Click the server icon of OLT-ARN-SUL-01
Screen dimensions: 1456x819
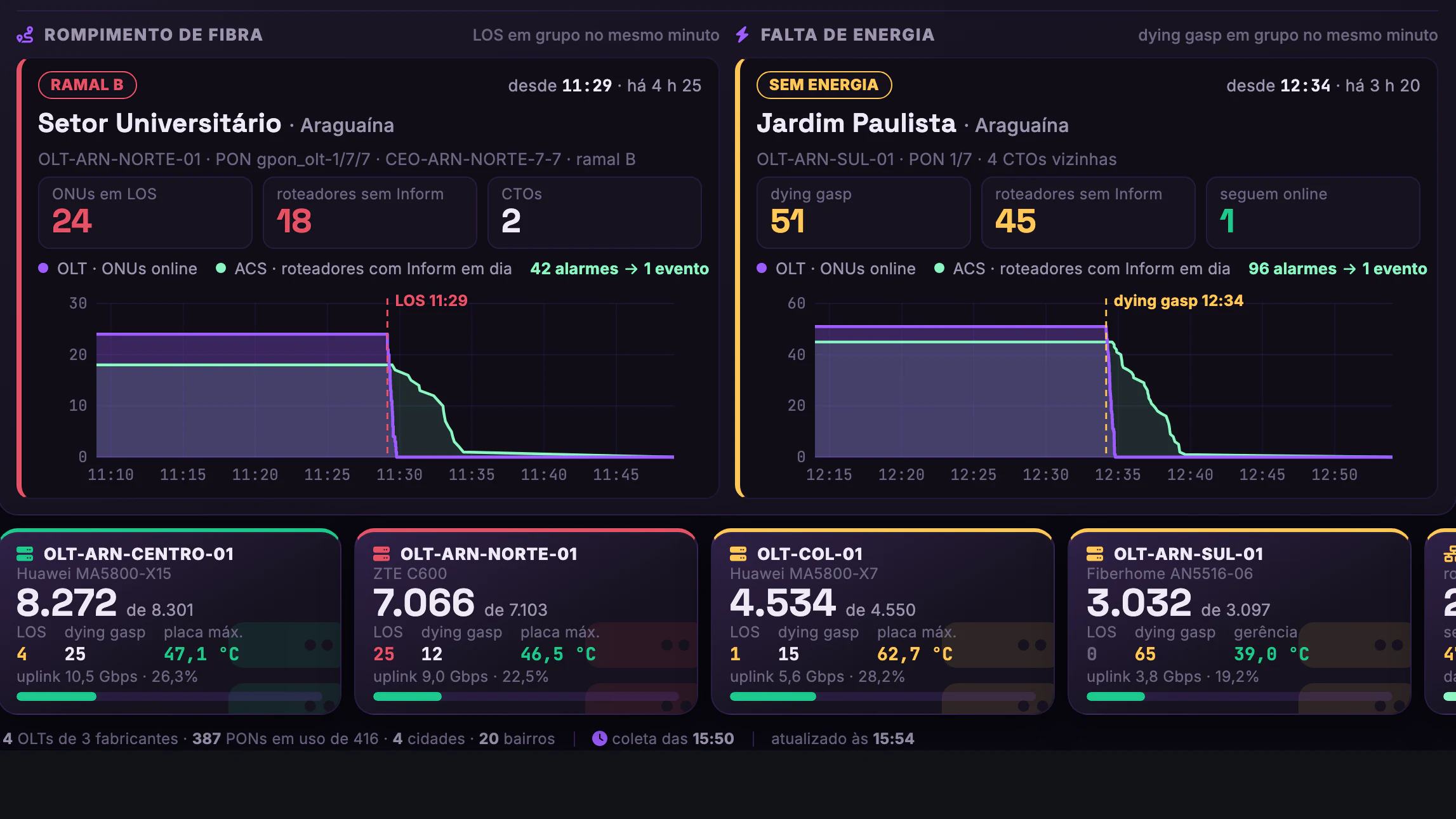[1095, 554]
